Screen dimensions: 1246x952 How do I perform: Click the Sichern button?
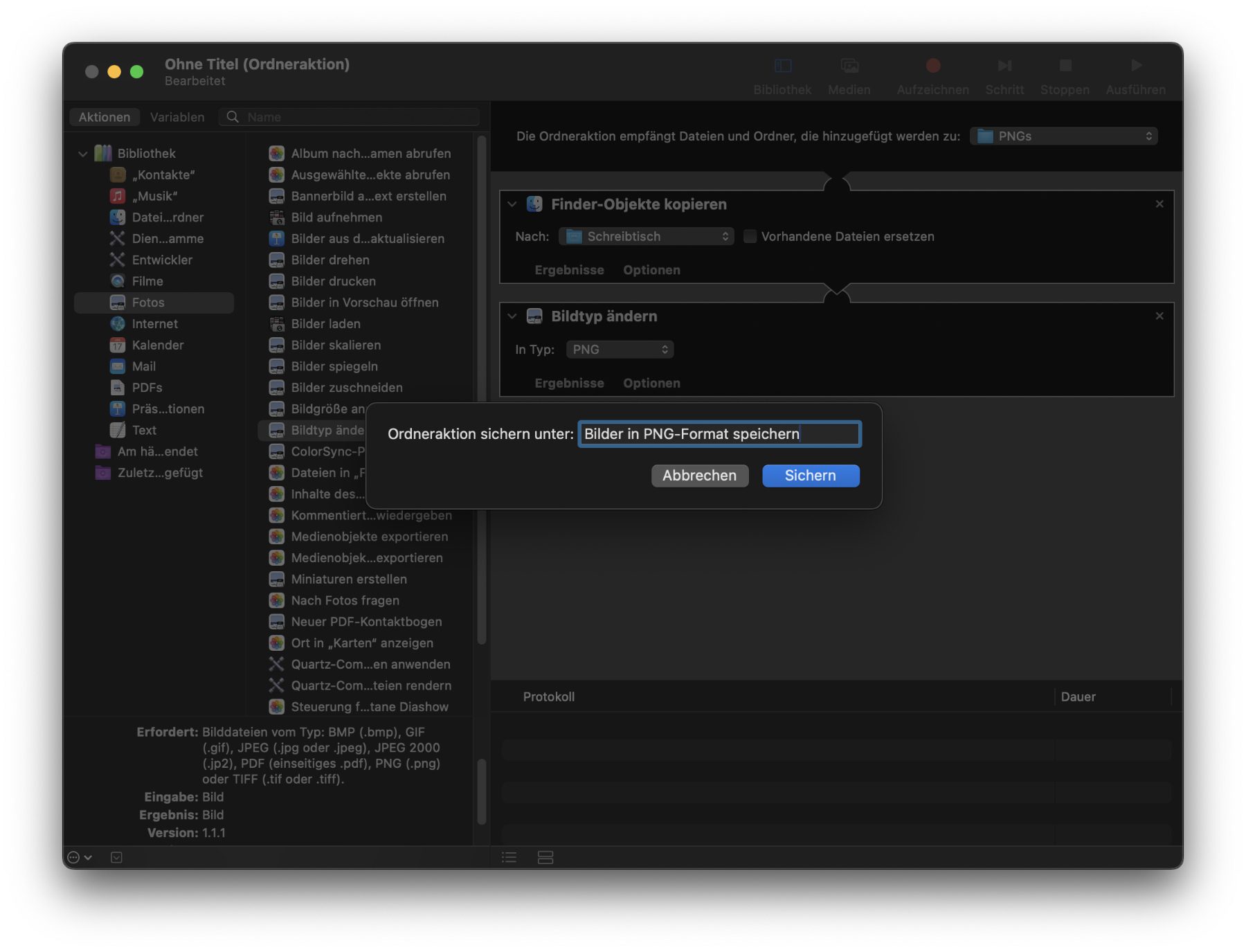[x=811, y=476]
